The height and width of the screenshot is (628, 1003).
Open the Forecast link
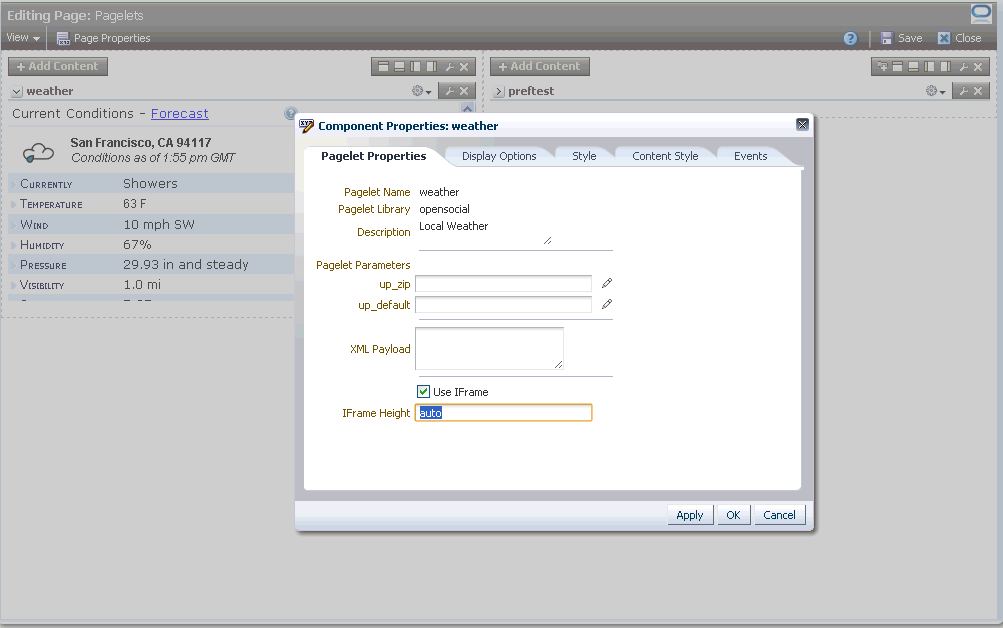180,114
